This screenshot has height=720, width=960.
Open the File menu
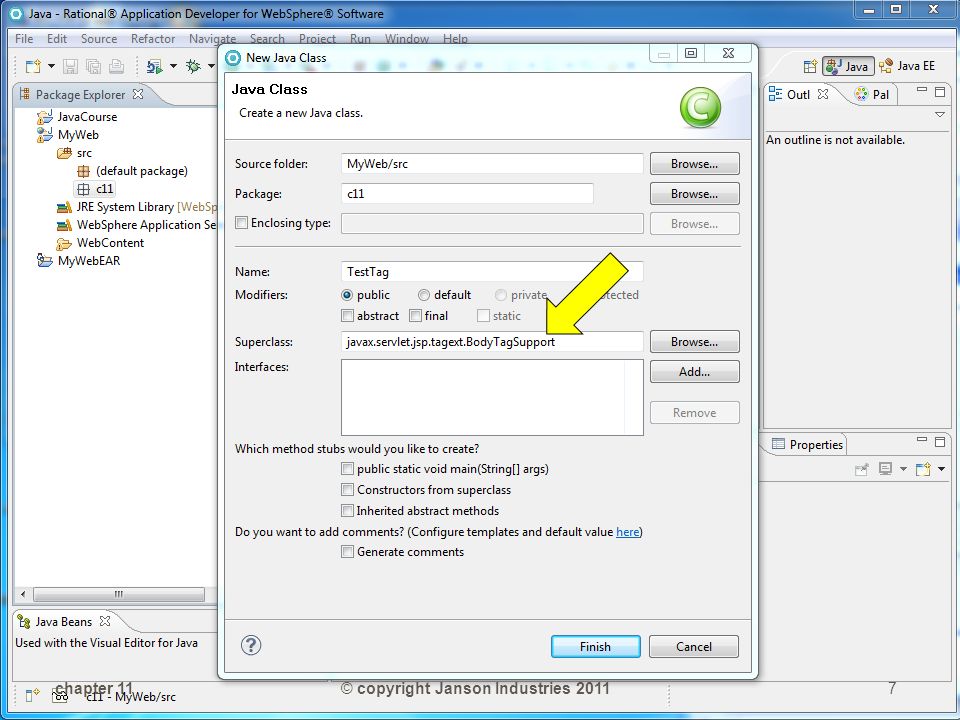coord(24,39)
